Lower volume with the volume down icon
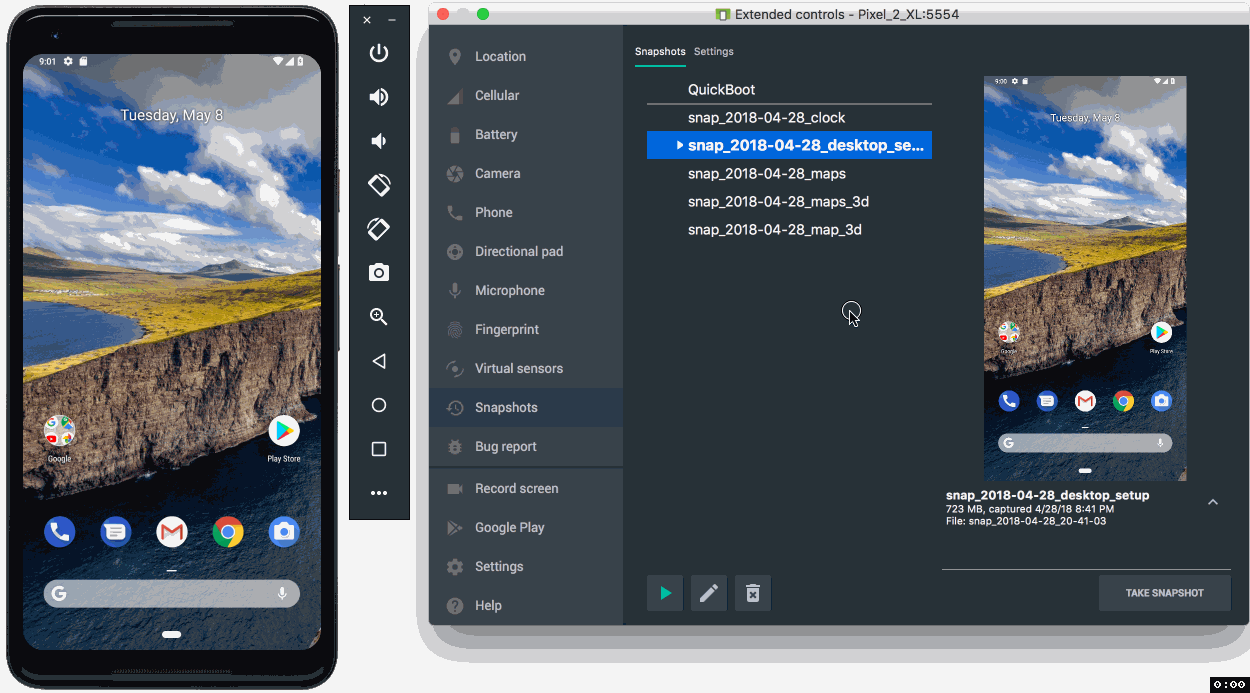Viewport: 1250px width, 693px height. pyautogui.click(x=379, y=141)
